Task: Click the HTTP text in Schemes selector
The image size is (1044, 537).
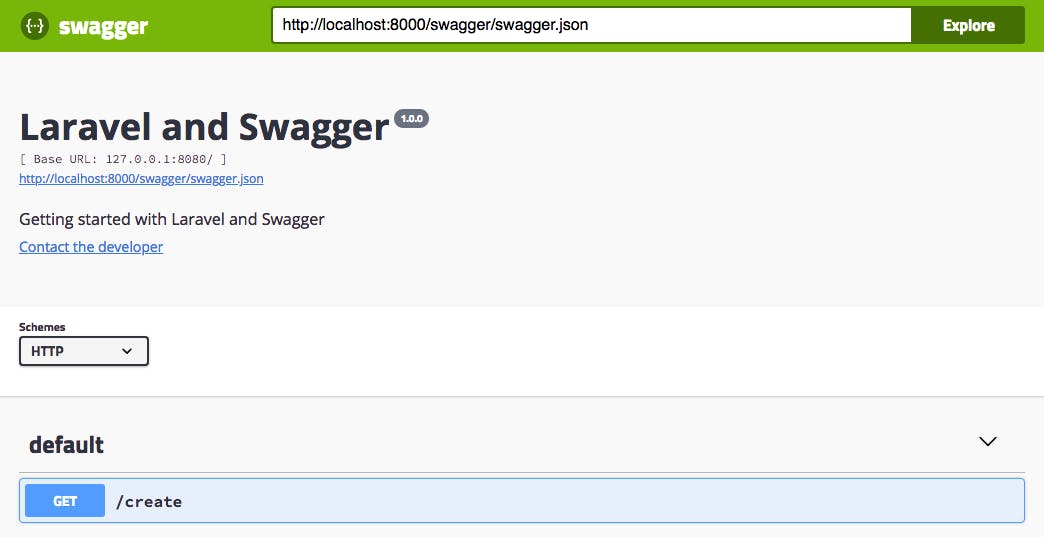Action: 47,351
